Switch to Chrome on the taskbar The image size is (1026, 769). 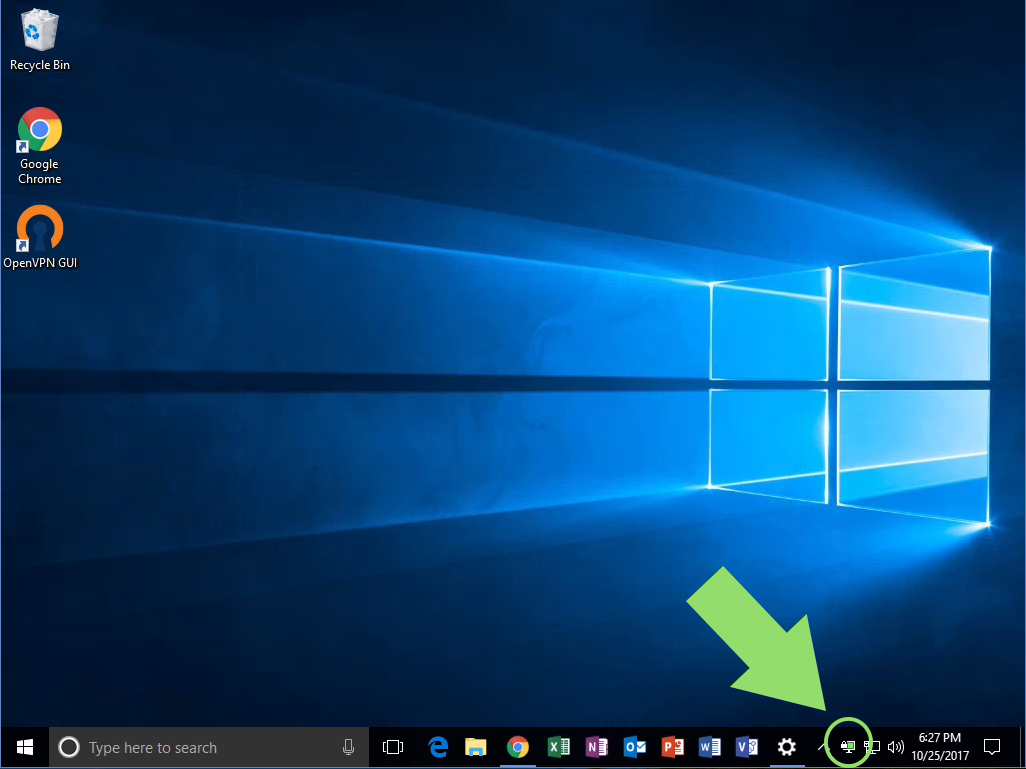point(518,747)
